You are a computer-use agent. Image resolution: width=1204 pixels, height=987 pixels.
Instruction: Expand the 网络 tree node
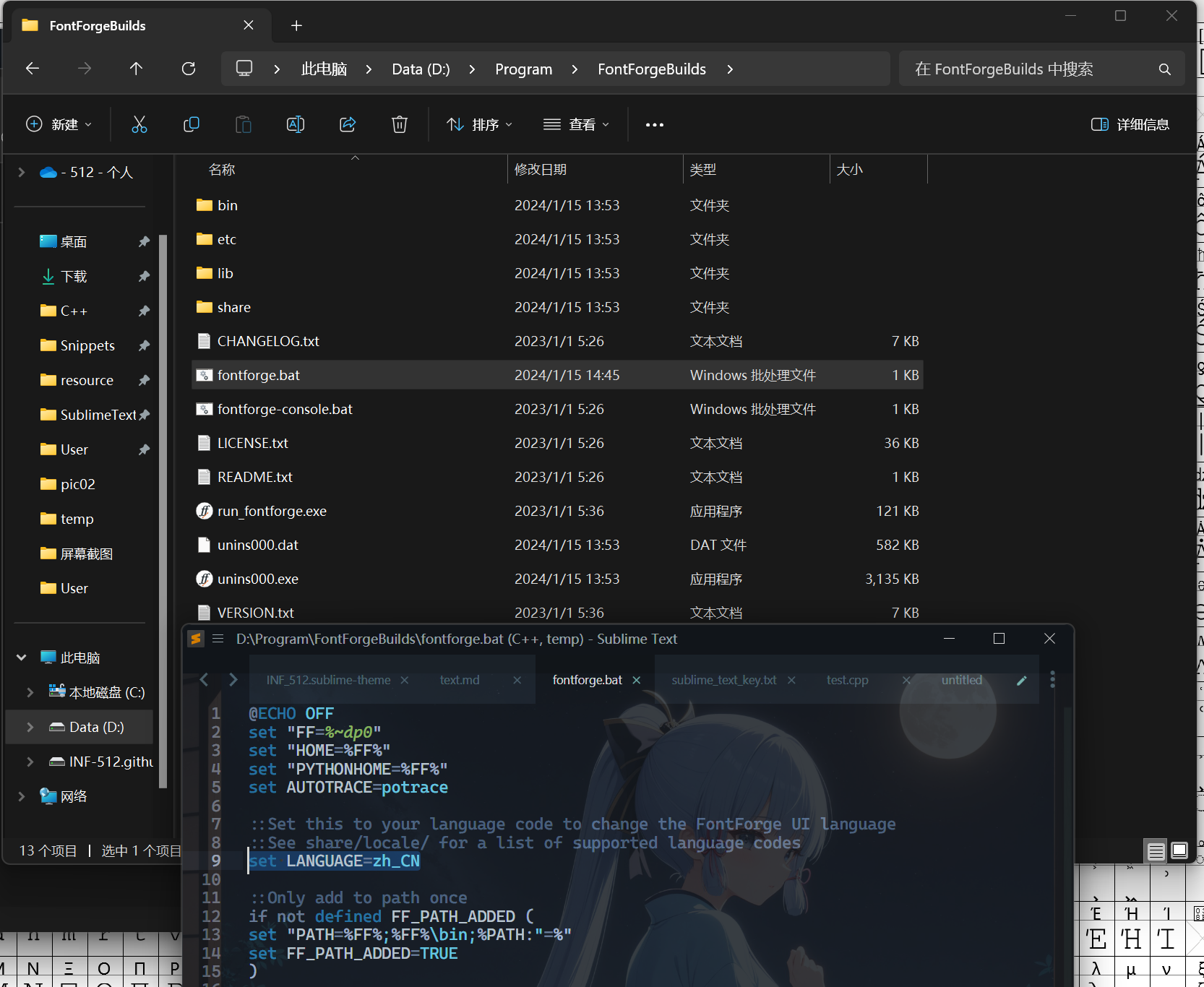point(22,796)
